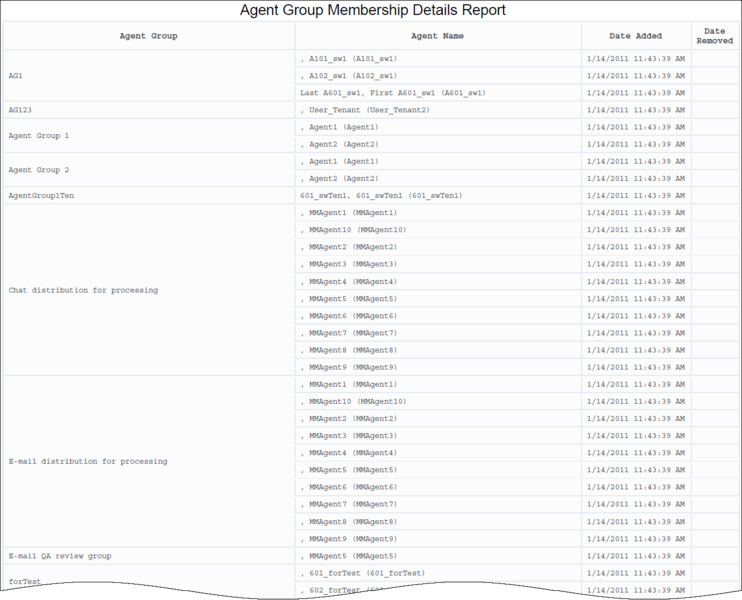Viewport: 742px width, 600px height.
Task: Select the AG1 agent group cell
Action: coord(15,76)
